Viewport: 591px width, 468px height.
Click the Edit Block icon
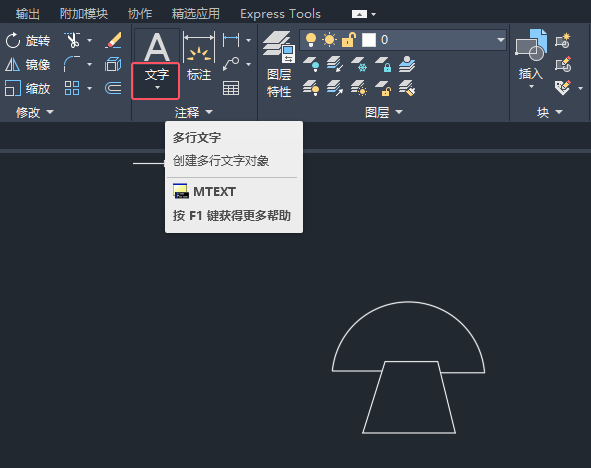click(x=563, y=64)
